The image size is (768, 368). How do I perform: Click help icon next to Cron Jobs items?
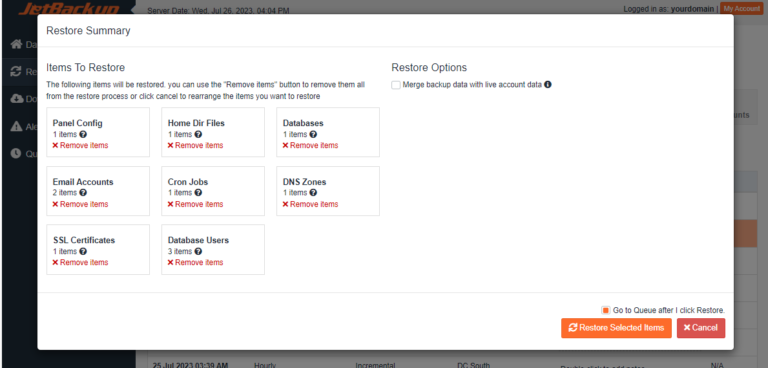point(198,193)
